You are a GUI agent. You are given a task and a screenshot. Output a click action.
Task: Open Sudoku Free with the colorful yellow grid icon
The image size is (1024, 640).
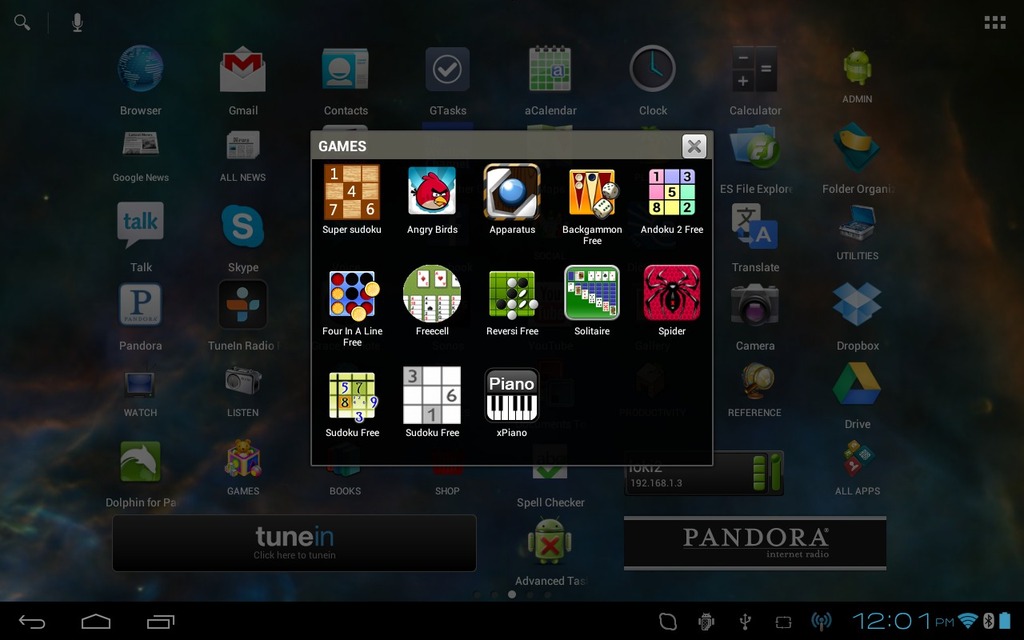[353, 397]
